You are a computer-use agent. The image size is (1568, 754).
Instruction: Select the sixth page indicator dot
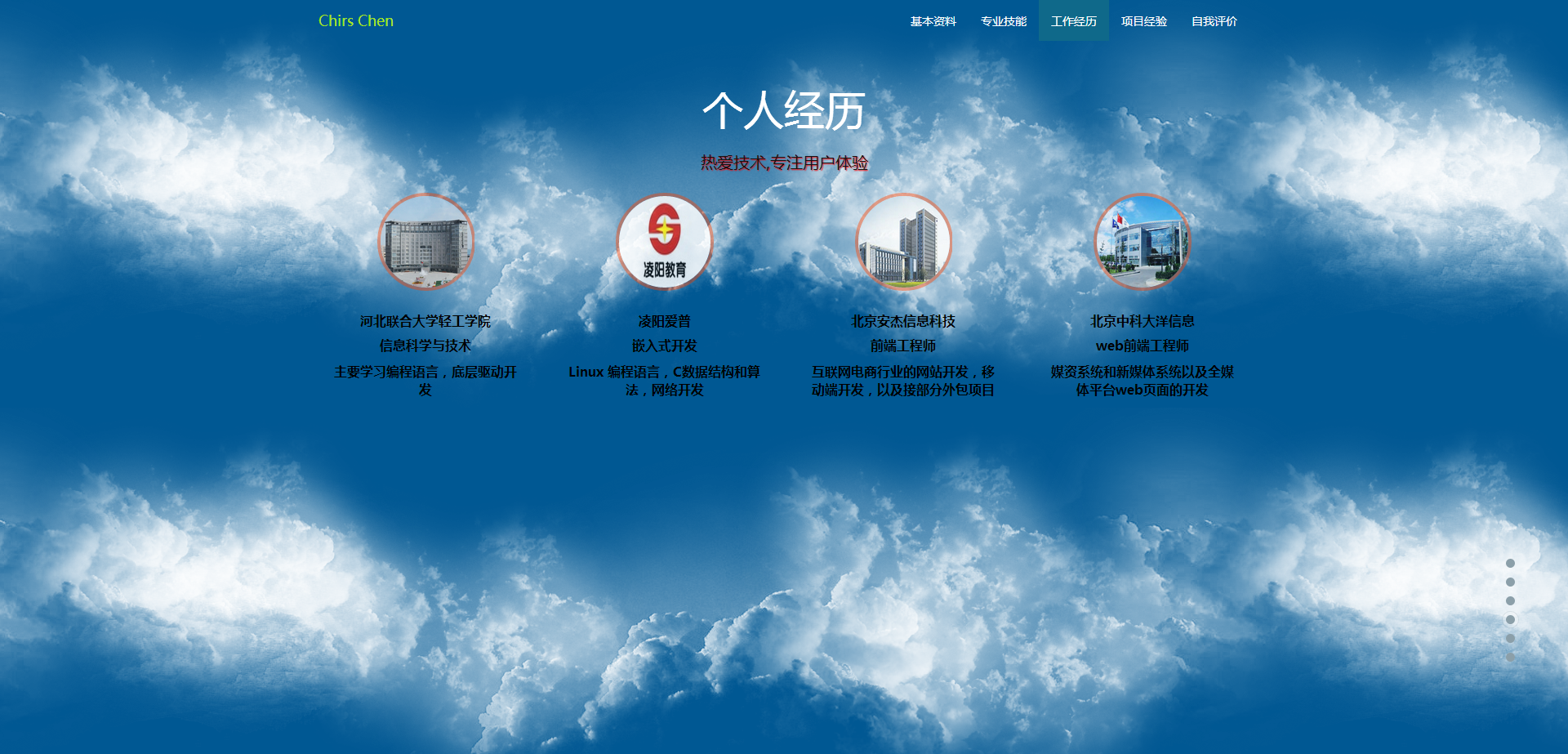click(1510, 658)
